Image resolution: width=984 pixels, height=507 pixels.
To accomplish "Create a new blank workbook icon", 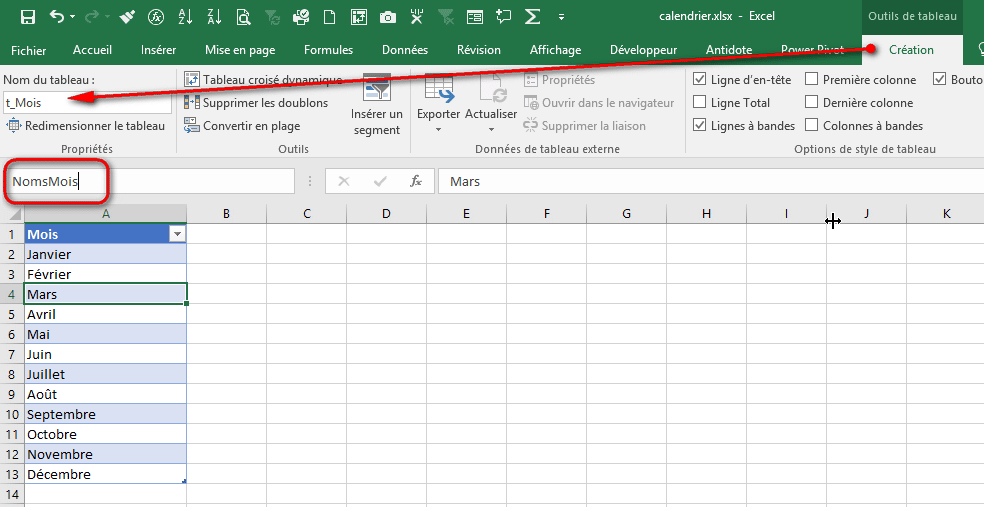I will (x=329, y=17).
